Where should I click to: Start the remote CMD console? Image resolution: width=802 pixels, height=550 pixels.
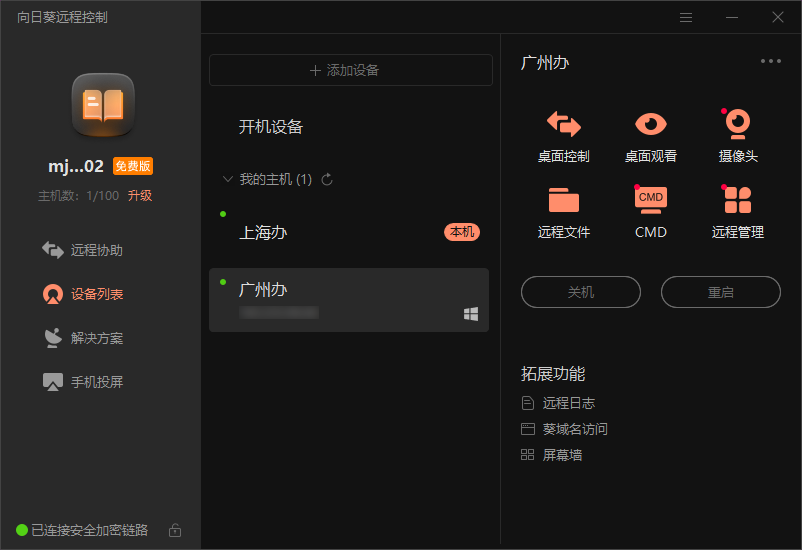pyautogui.click(x=650, y=211)
